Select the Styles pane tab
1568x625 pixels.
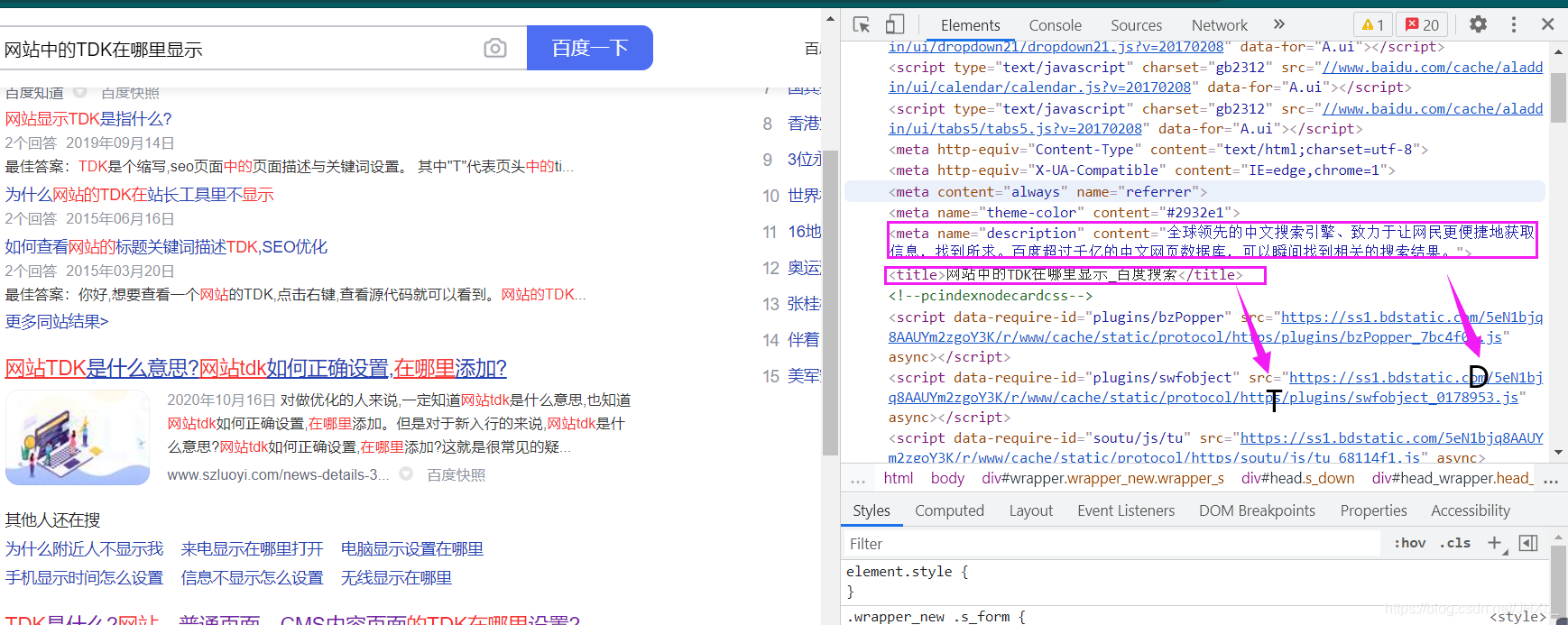coord(871,510)
